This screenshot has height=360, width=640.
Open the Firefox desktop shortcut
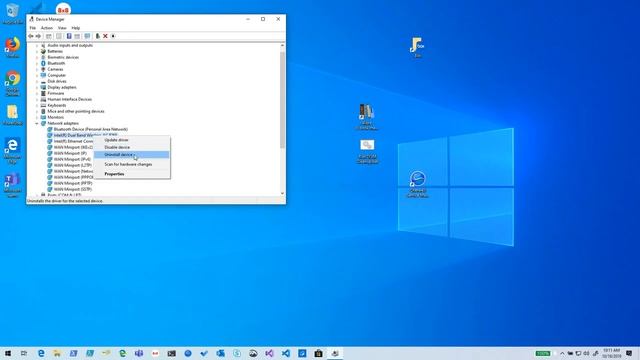click(x=13, y=47)
